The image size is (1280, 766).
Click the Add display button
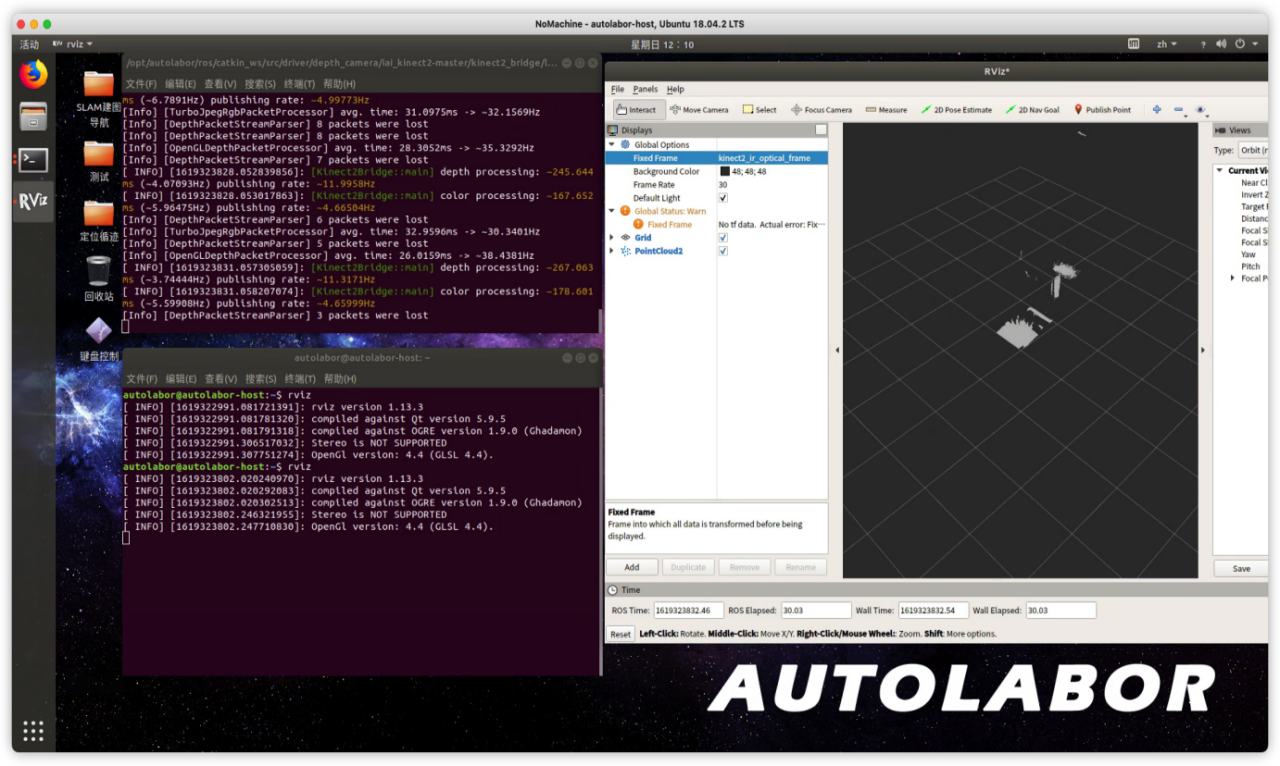tap(632, 567)
